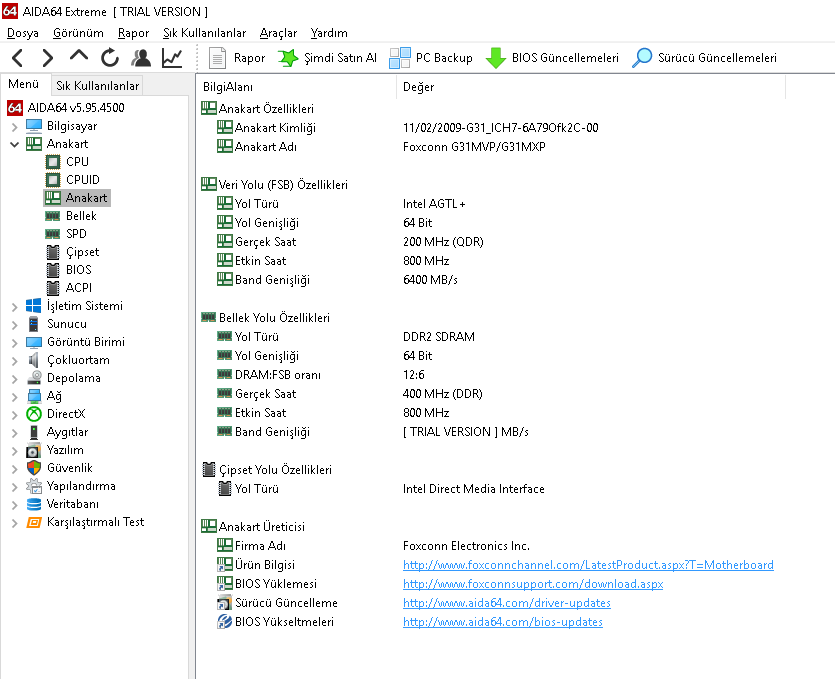This screenshot has height=679, width=835.
Task: Expand the Sunucu tree node
Action: tap(14, 325)
